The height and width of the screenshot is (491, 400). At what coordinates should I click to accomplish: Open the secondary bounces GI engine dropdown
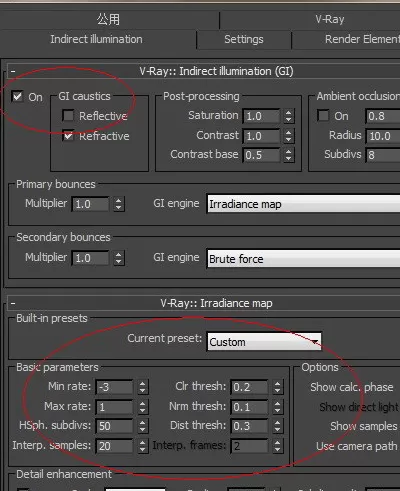[x=303, y=259]
